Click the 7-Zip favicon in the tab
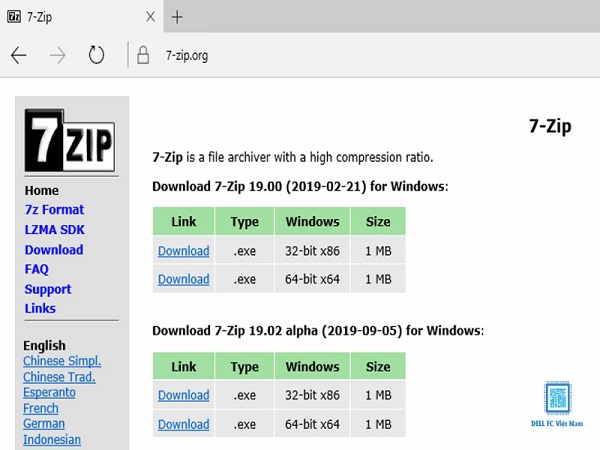This screenshot has height=450, width=600. (x=14, y=16)
